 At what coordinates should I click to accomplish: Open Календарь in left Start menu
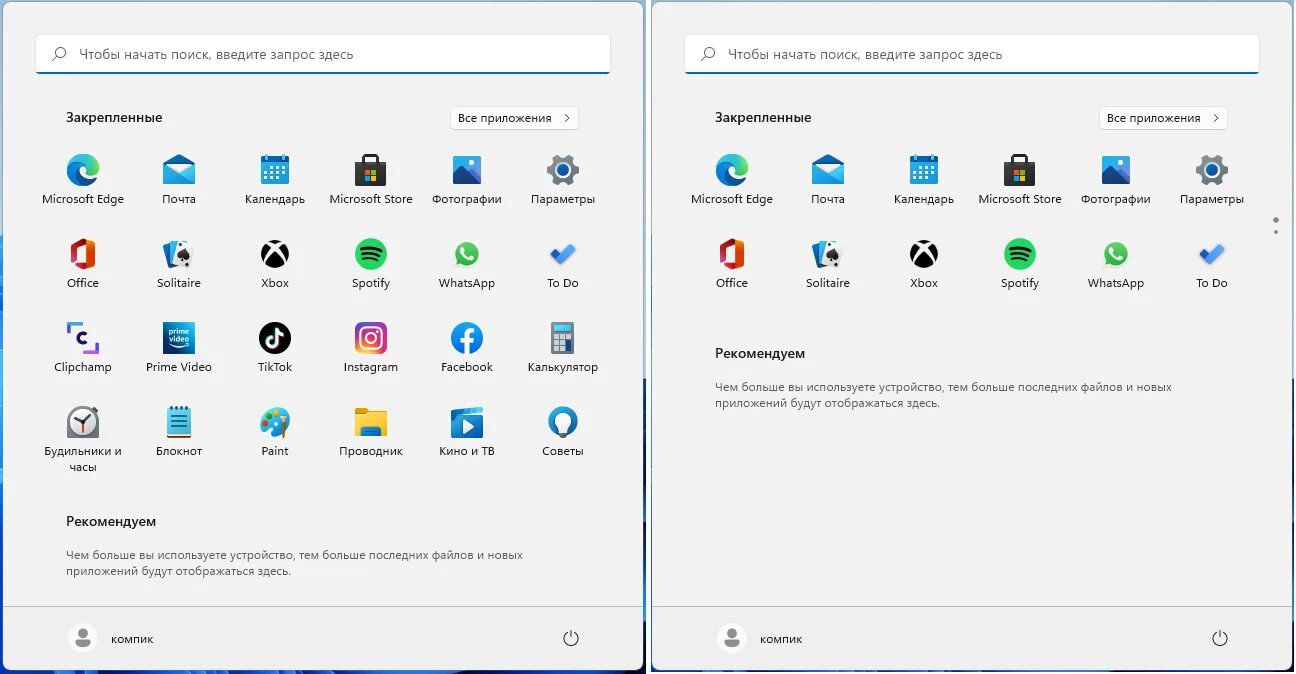coord(275,180)
